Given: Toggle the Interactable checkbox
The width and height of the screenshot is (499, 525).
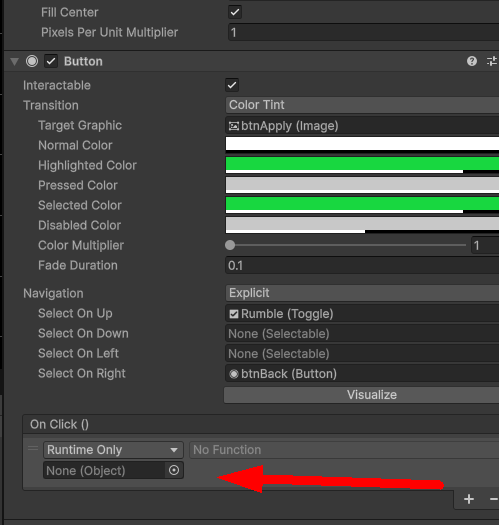Looking at the screenshot, I should point(232,85).
